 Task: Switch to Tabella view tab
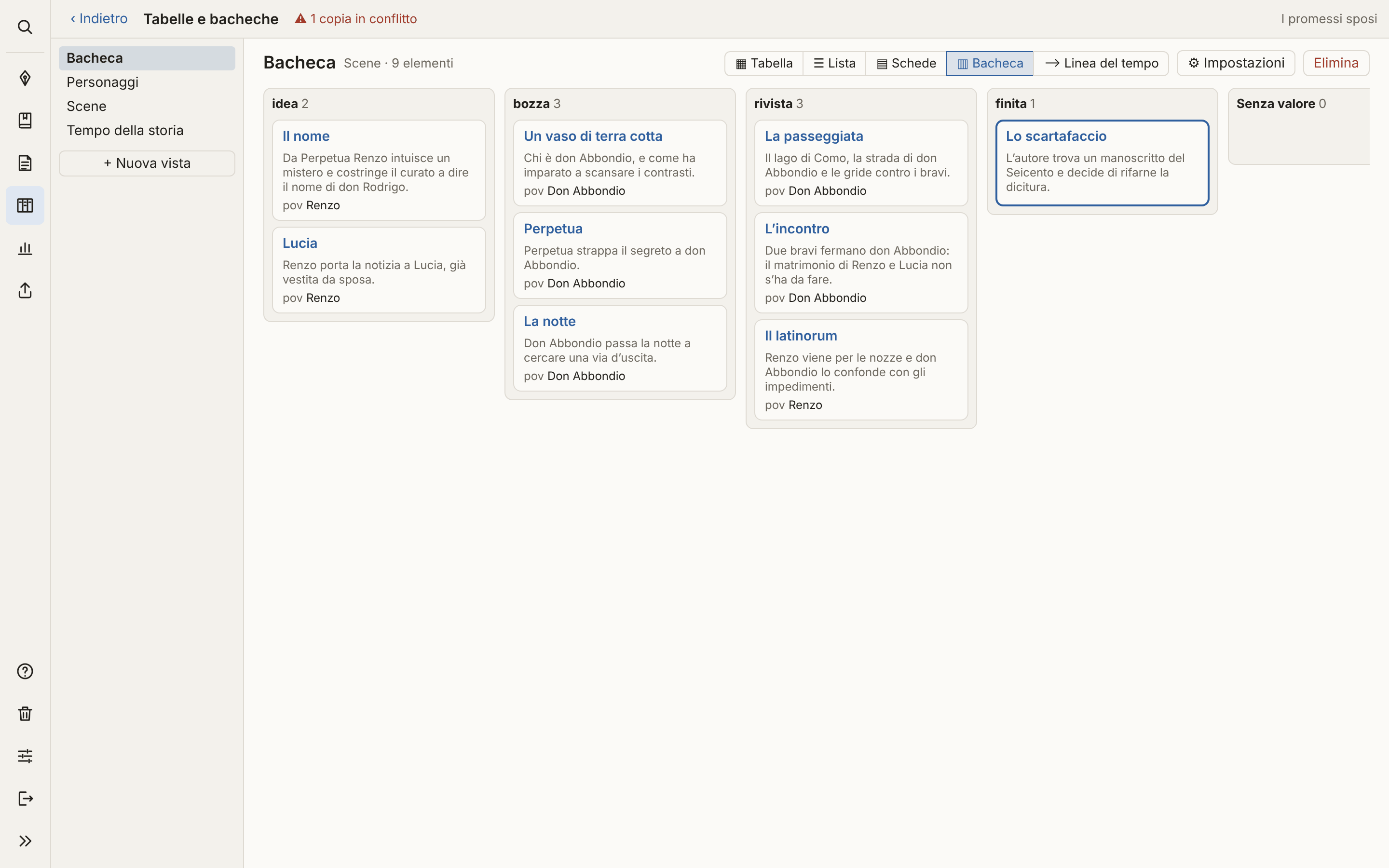[x=764, y=63]
